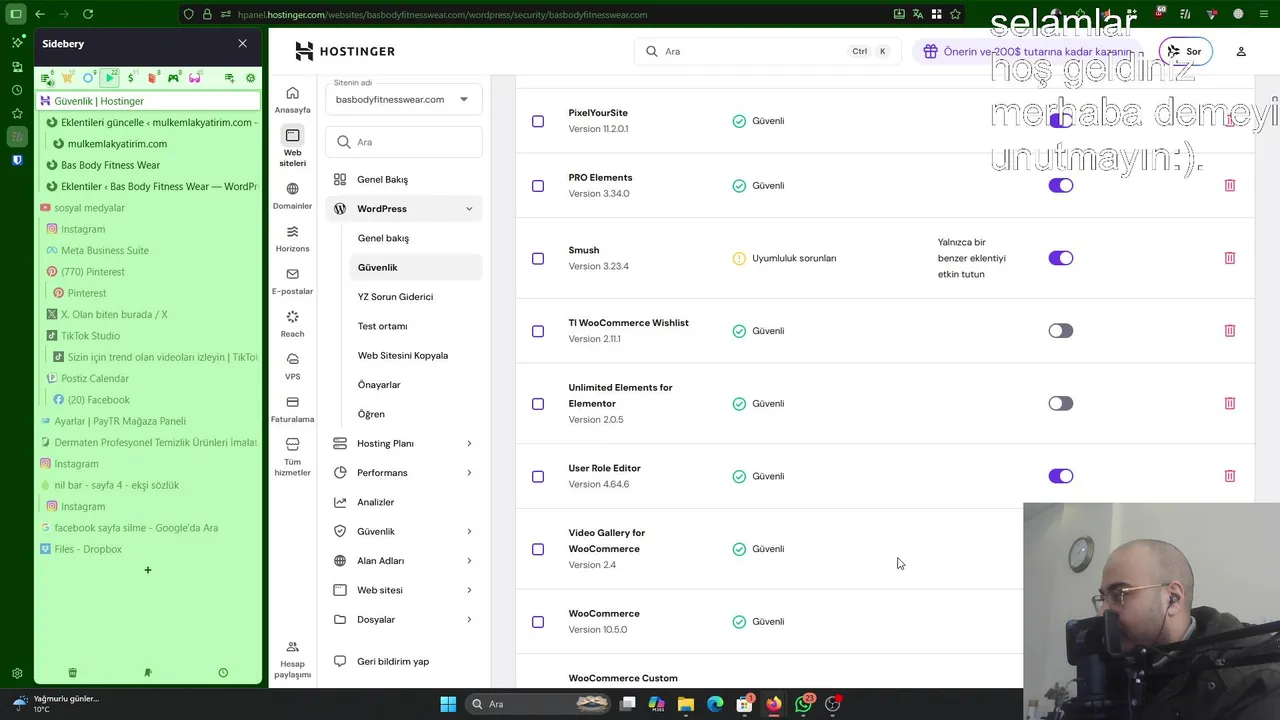Go to the E-postalar section icon
The height and width of the screenshot is (720, 1280).
click(x=292, y=281)
